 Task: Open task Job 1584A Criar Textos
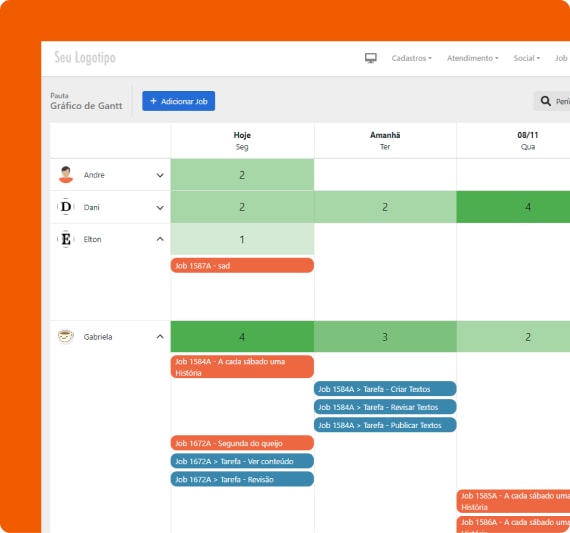[385, 389]
